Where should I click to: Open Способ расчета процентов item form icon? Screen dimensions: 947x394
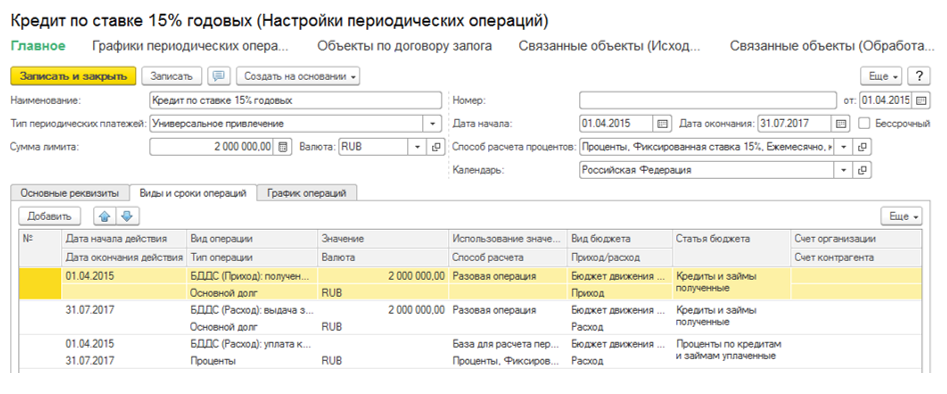863,147
